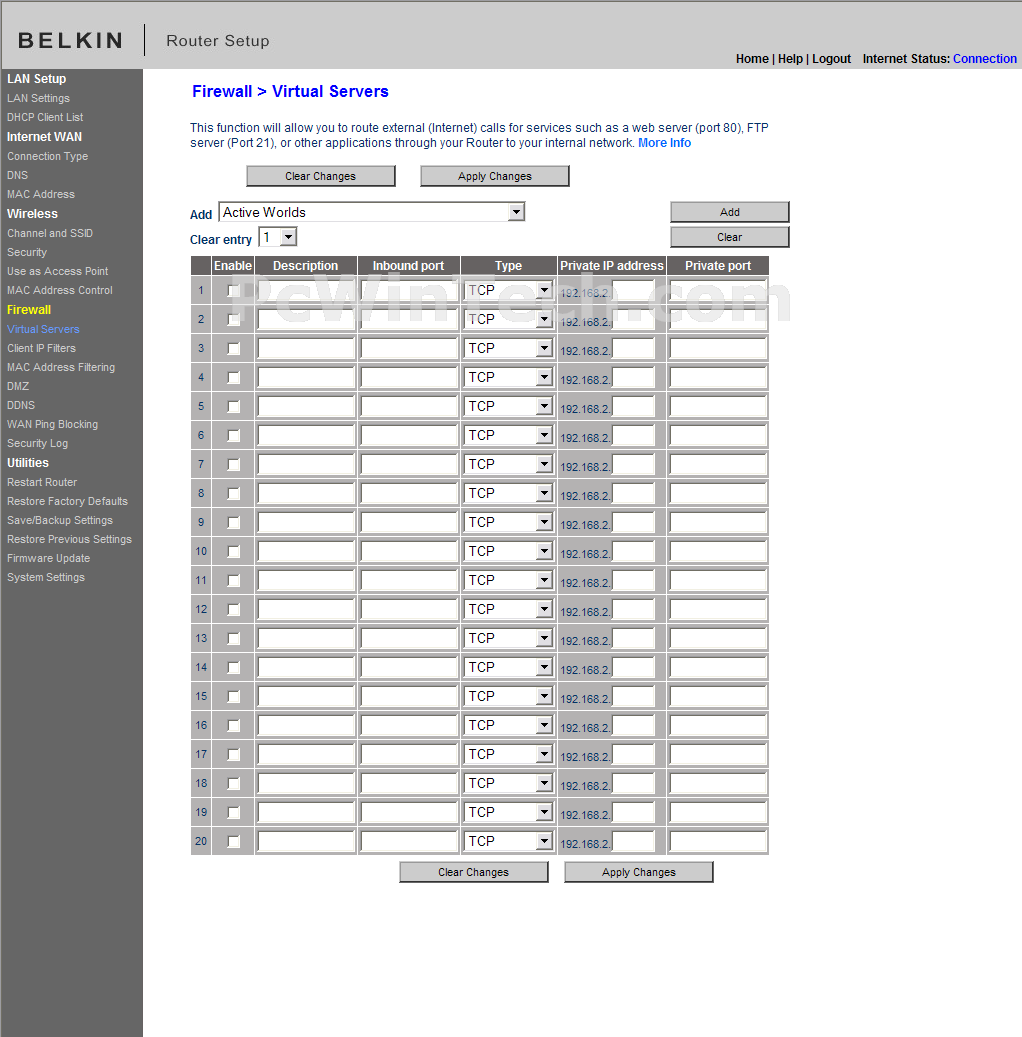Click the Description field in row 17
The width and height of the screenshot is (1022, 1037).
coord(306,755)
